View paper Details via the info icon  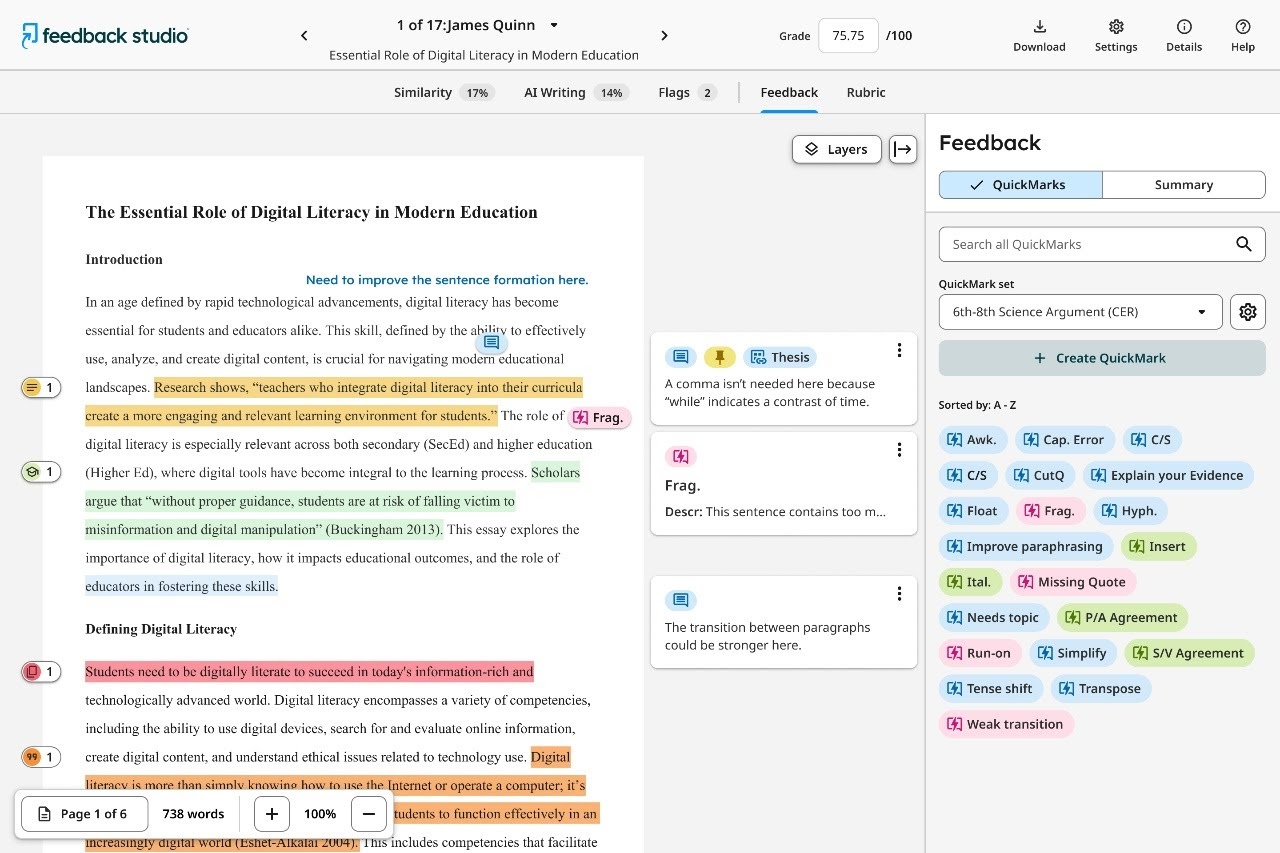pos(1184,36)
